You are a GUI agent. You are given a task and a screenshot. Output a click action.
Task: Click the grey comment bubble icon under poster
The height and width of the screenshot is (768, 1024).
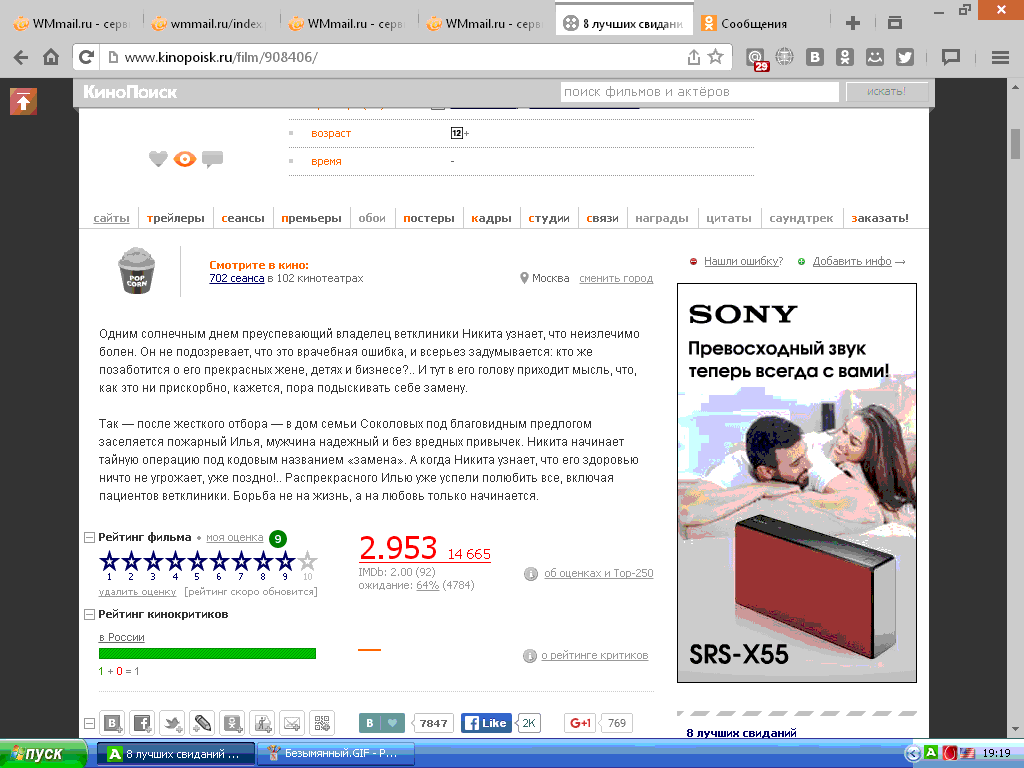[212, 159]
